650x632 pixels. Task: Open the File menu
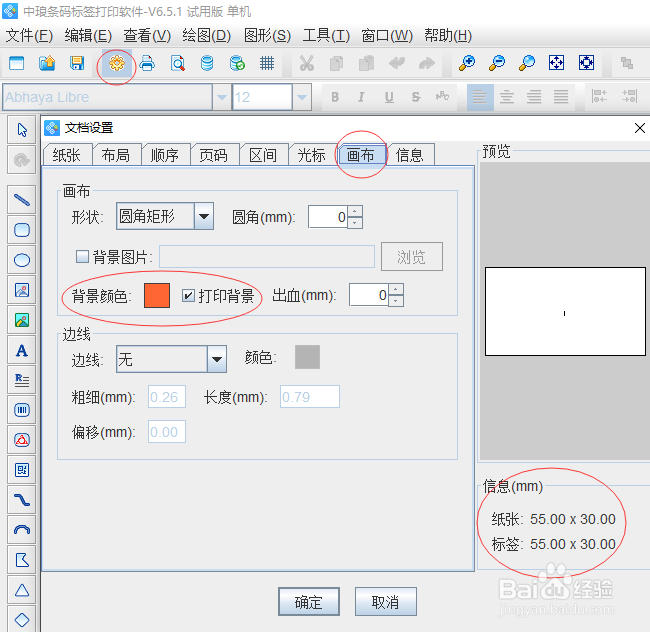click(x=29, y=36)
